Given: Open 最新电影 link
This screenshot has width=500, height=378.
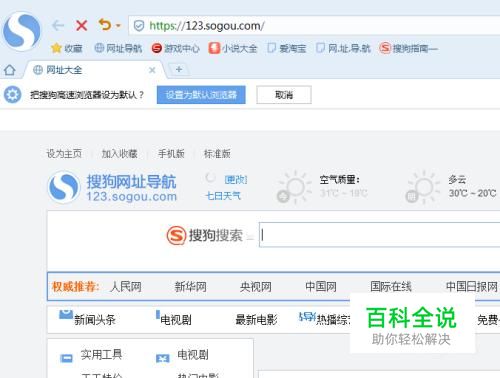Looking at the screenshot, I should (x=256, y=320).
